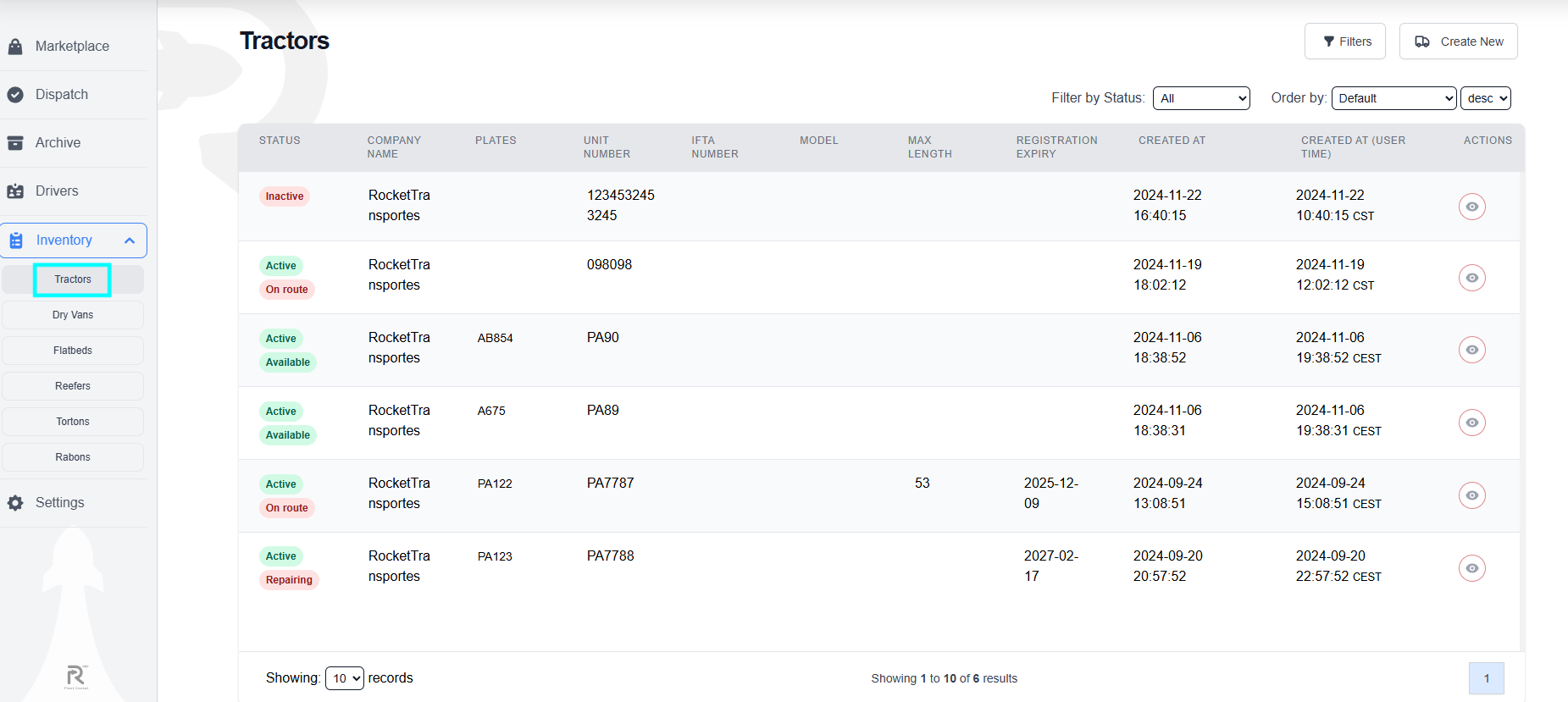
Task: Select the Tractors submenu item
Action: [x=73, y=279]
